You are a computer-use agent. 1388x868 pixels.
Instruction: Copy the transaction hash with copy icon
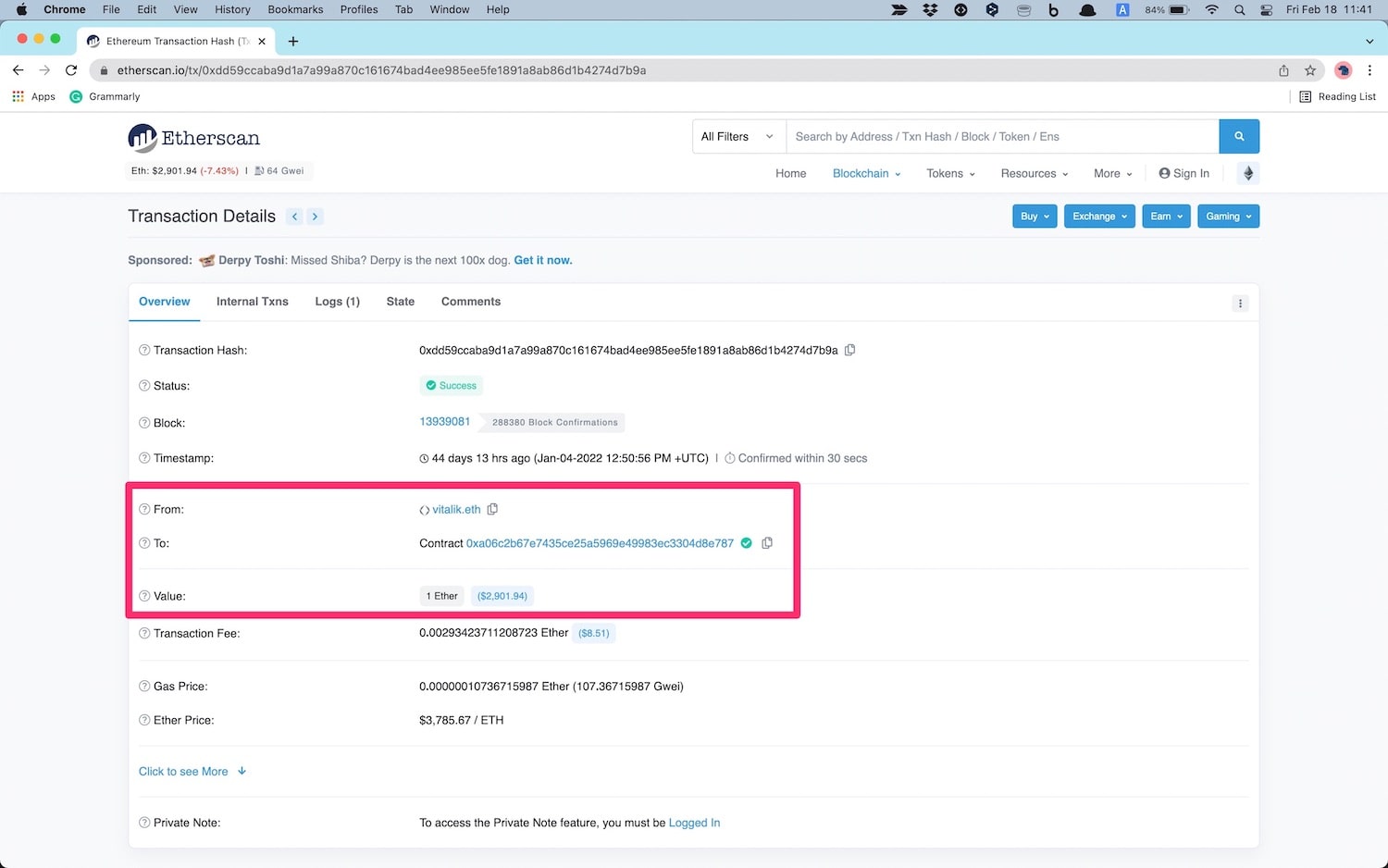849,350
